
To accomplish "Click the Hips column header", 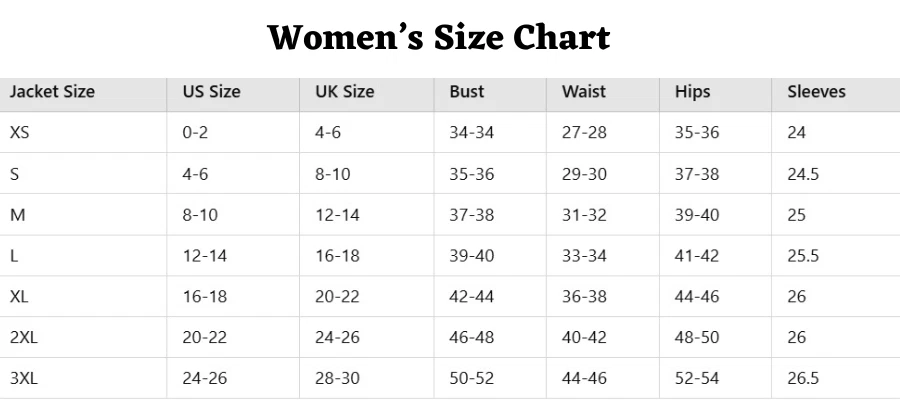I will 692,92.
